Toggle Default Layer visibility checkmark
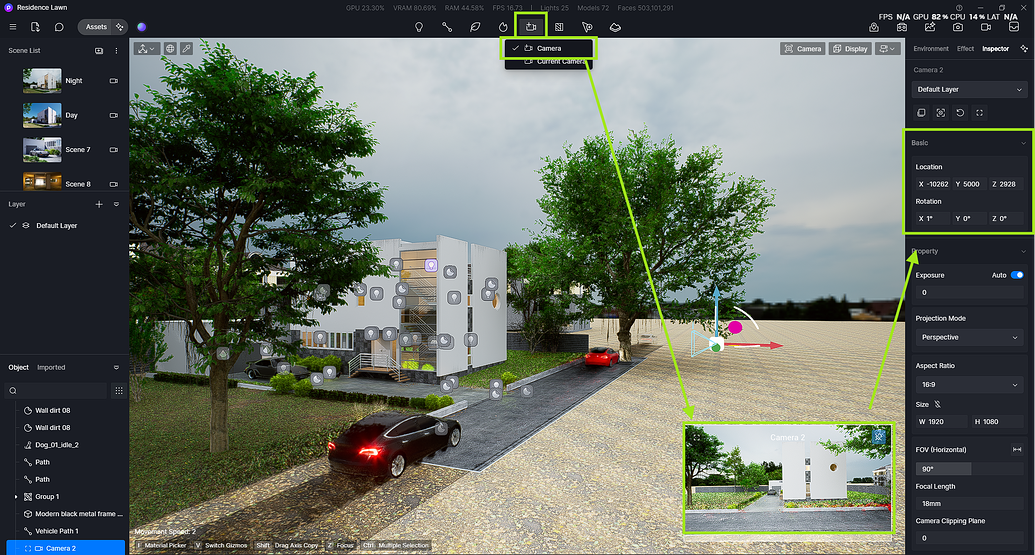The image size is (1035, 555). [13, 226]
